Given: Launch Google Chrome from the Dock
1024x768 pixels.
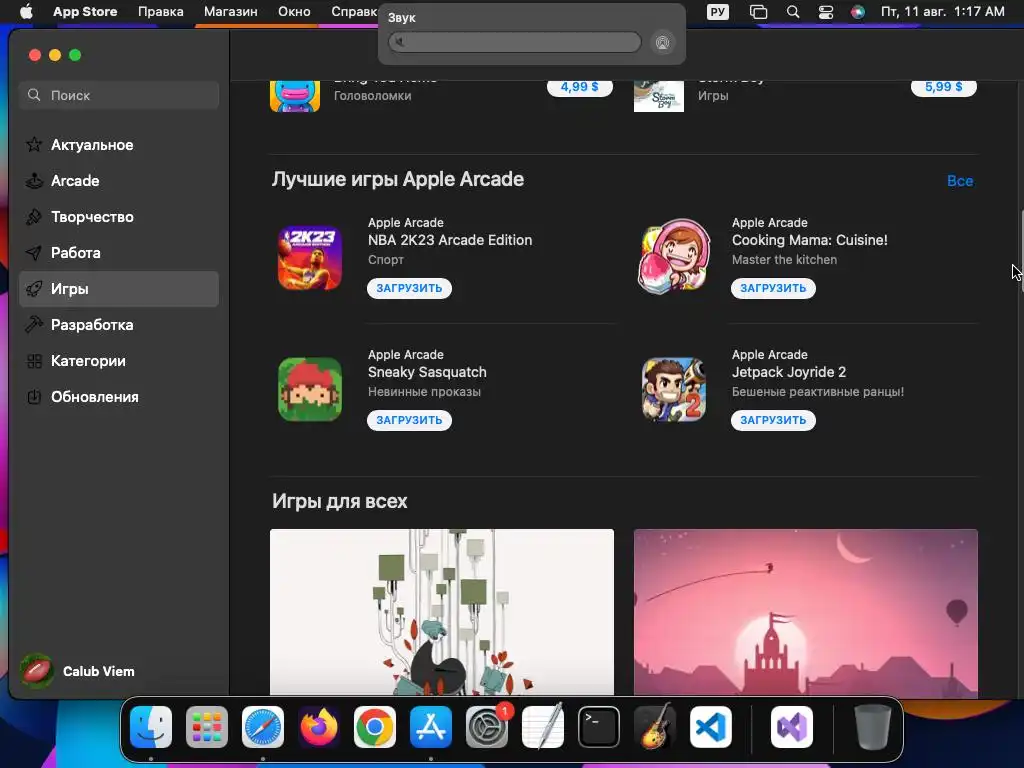Looking at the screenshot, I should click(x=375, y=727).
